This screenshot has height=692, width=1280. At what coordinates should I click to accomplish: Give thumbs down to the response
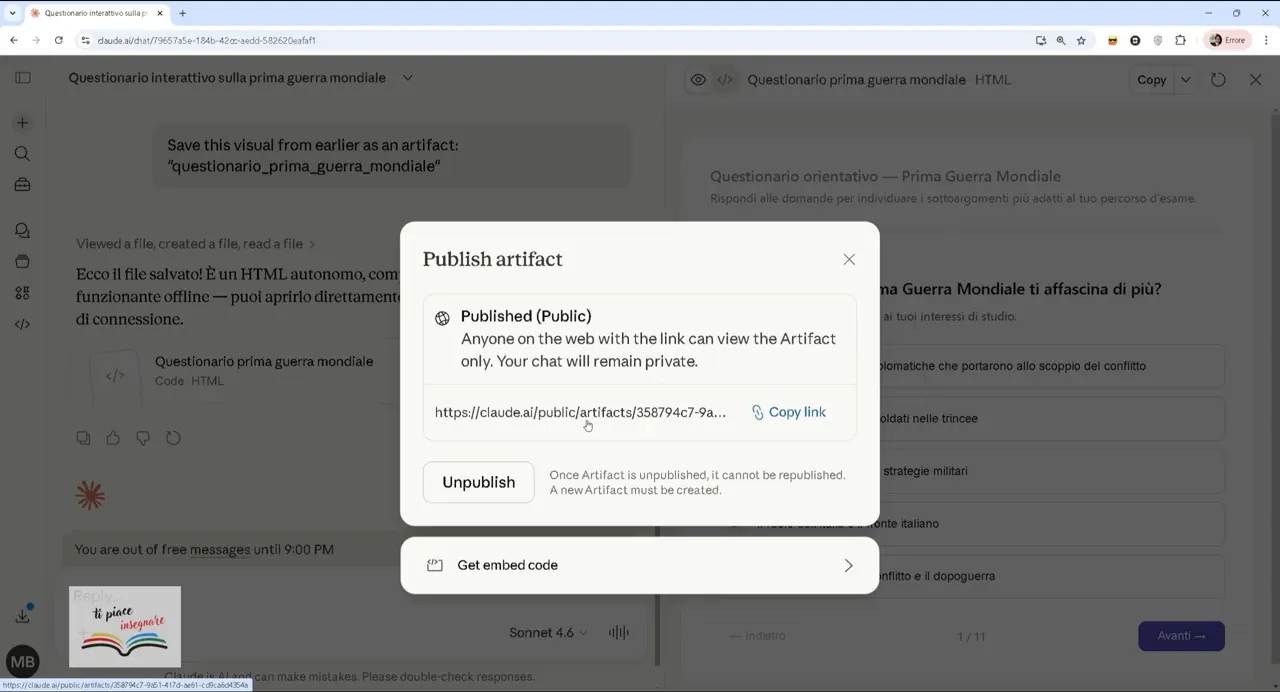click(143, 438)
